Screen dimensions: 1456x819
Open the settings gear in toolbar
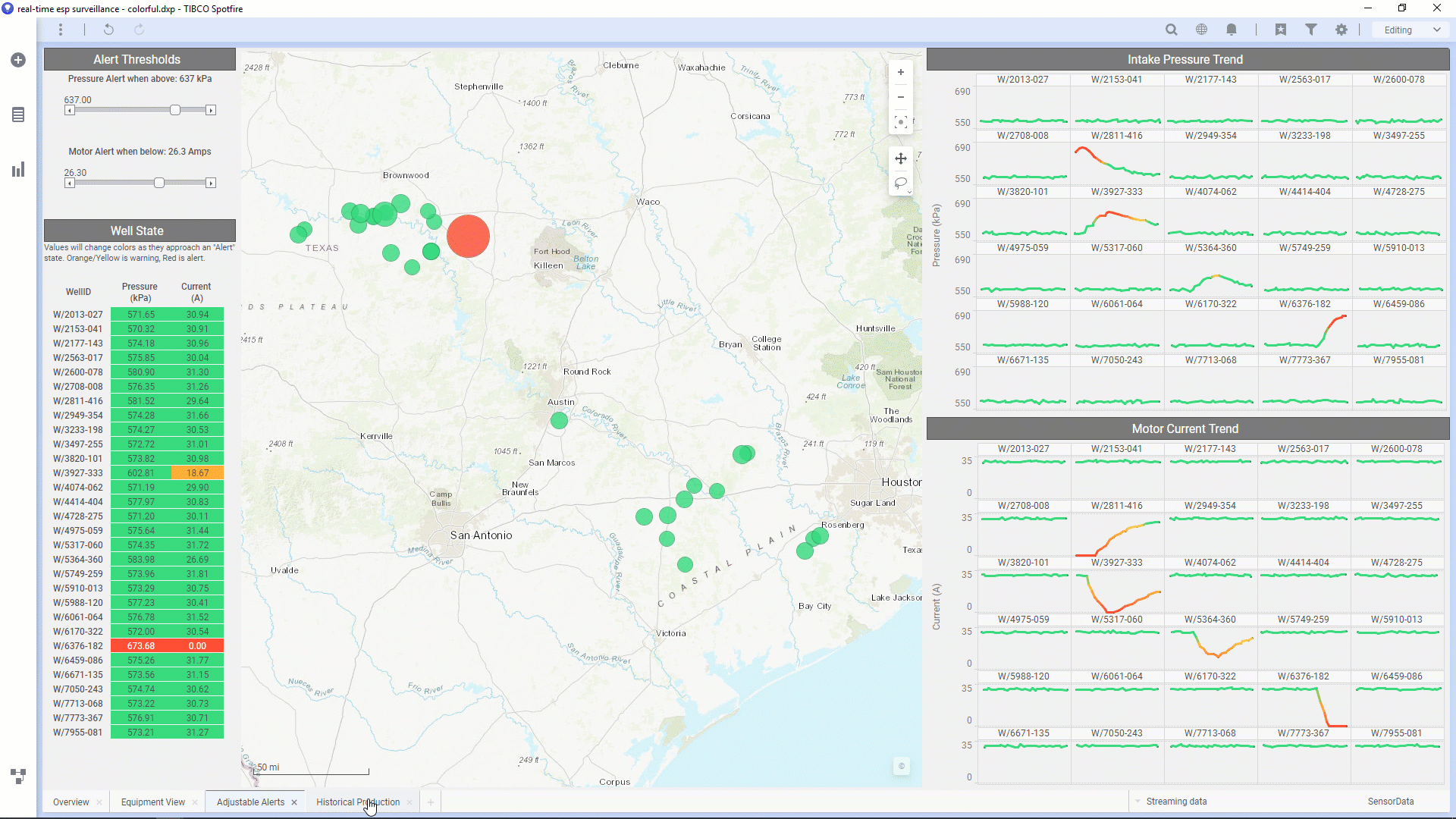click(x=1341, y=30)
